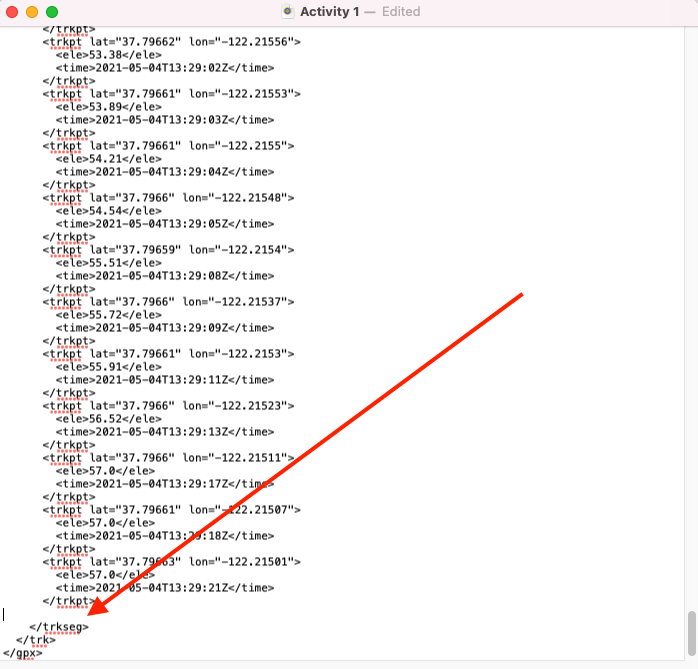Click the time line 2021-05-04T13:29:17Z
The image size is (698, 669).
pyautogui.click(x=165, y=484)
